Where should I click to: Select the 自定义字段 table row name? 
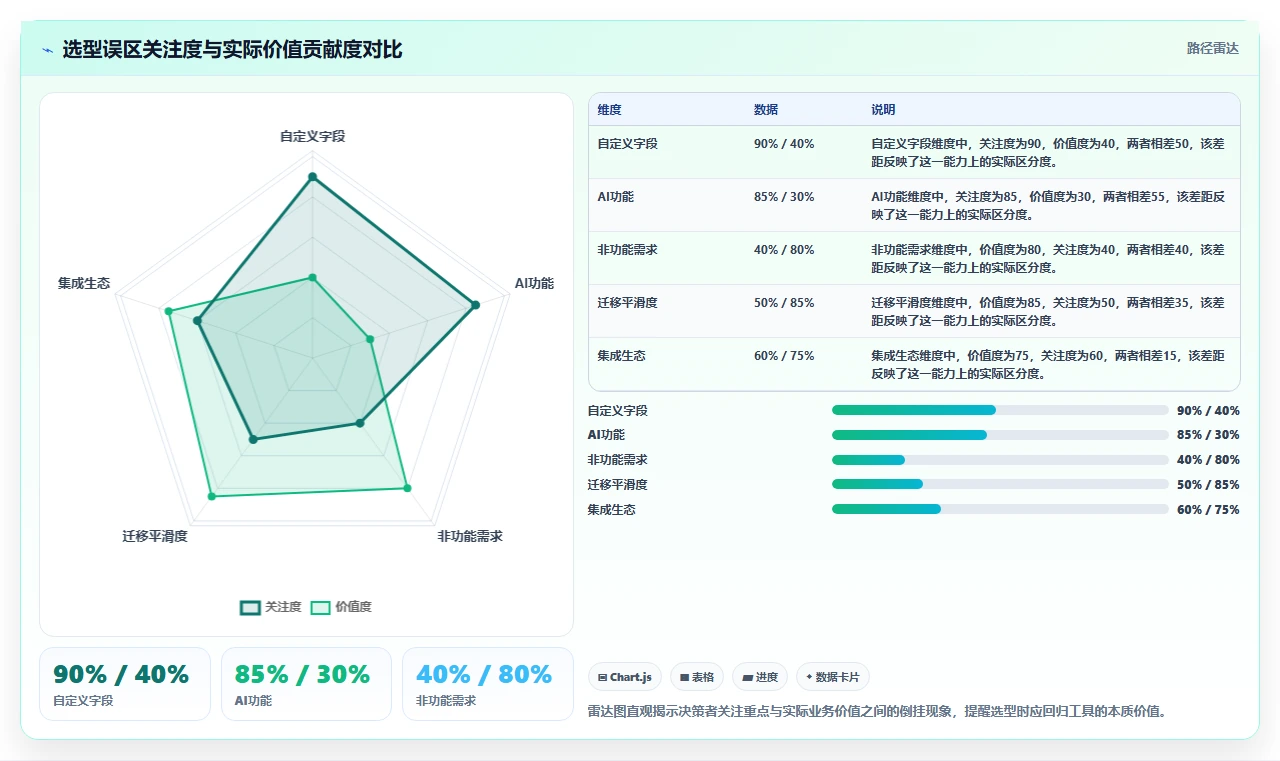628,144
